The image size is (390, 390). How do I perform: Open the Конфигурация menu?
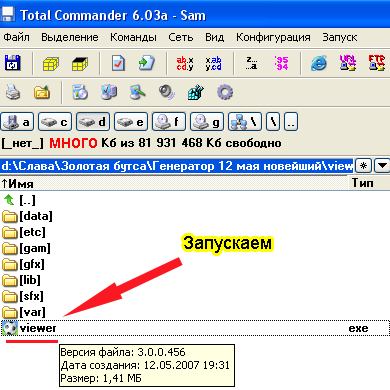273,37
